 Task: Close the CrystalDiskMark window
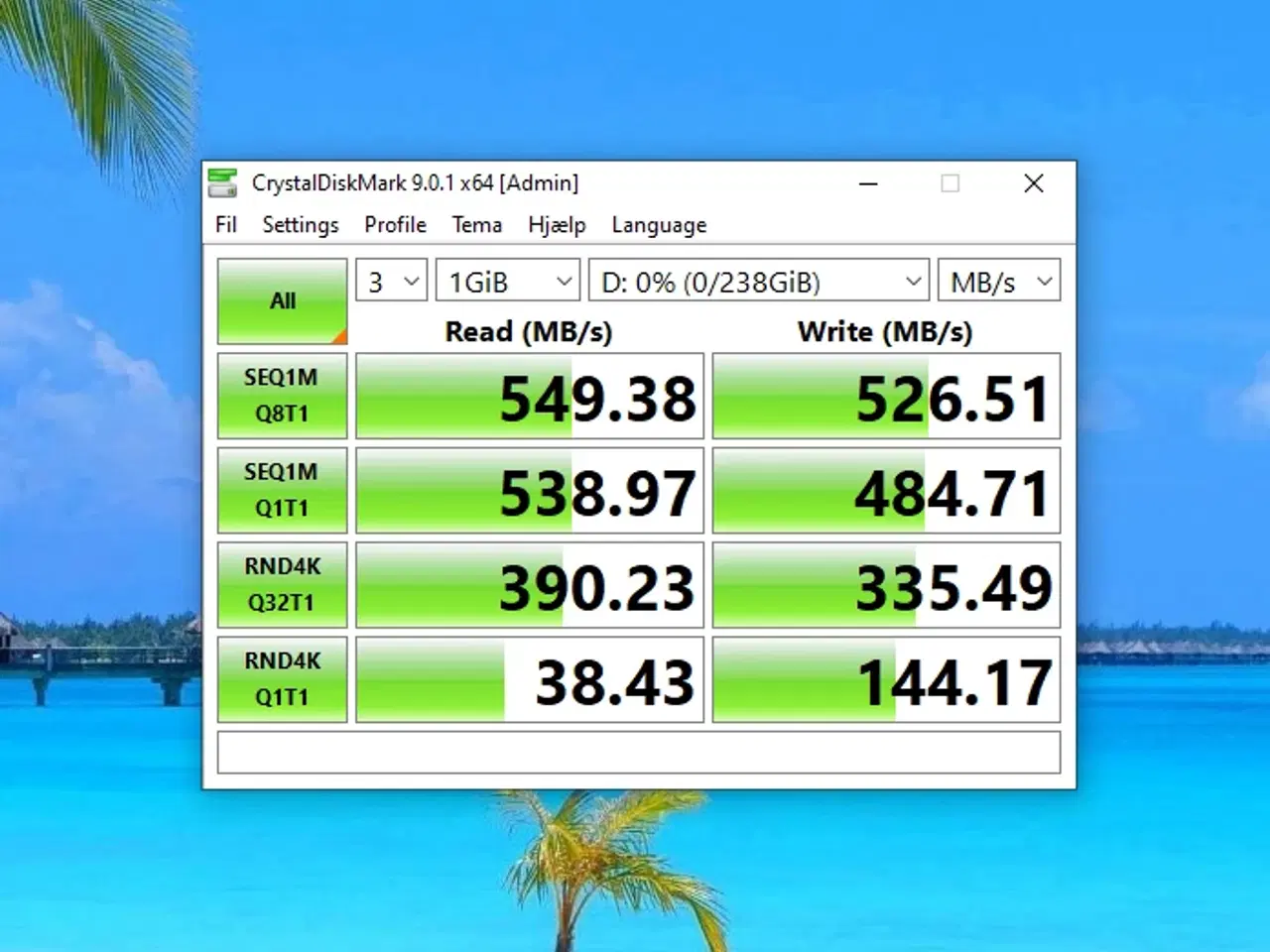(x=1033, y=183)
